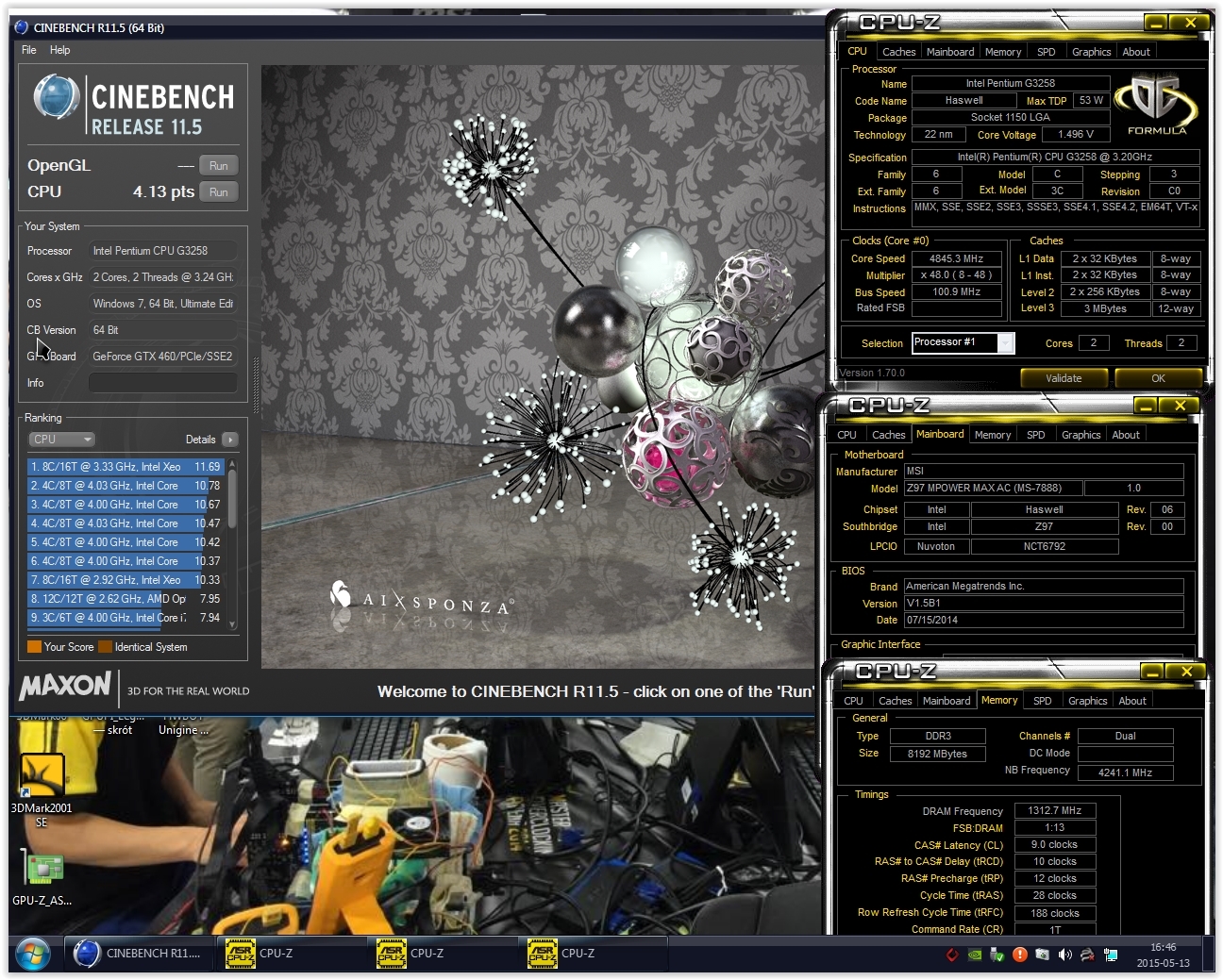Select Graphics tab in top CPU-Z window
This screenshot has width=1223, height=980.
1091,52
